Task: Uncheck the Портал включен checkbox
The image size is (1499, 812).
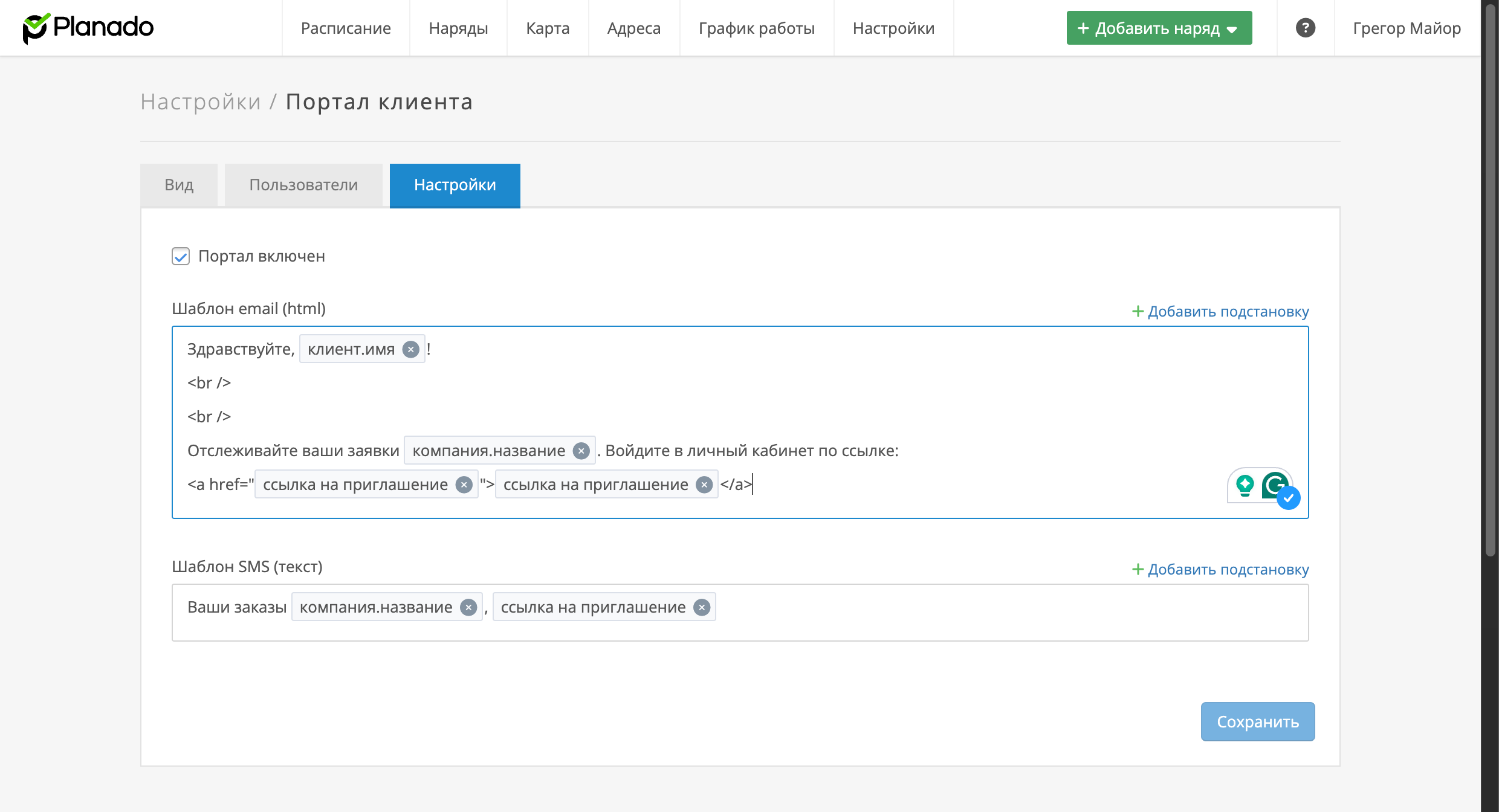Action: coord(181,256)
